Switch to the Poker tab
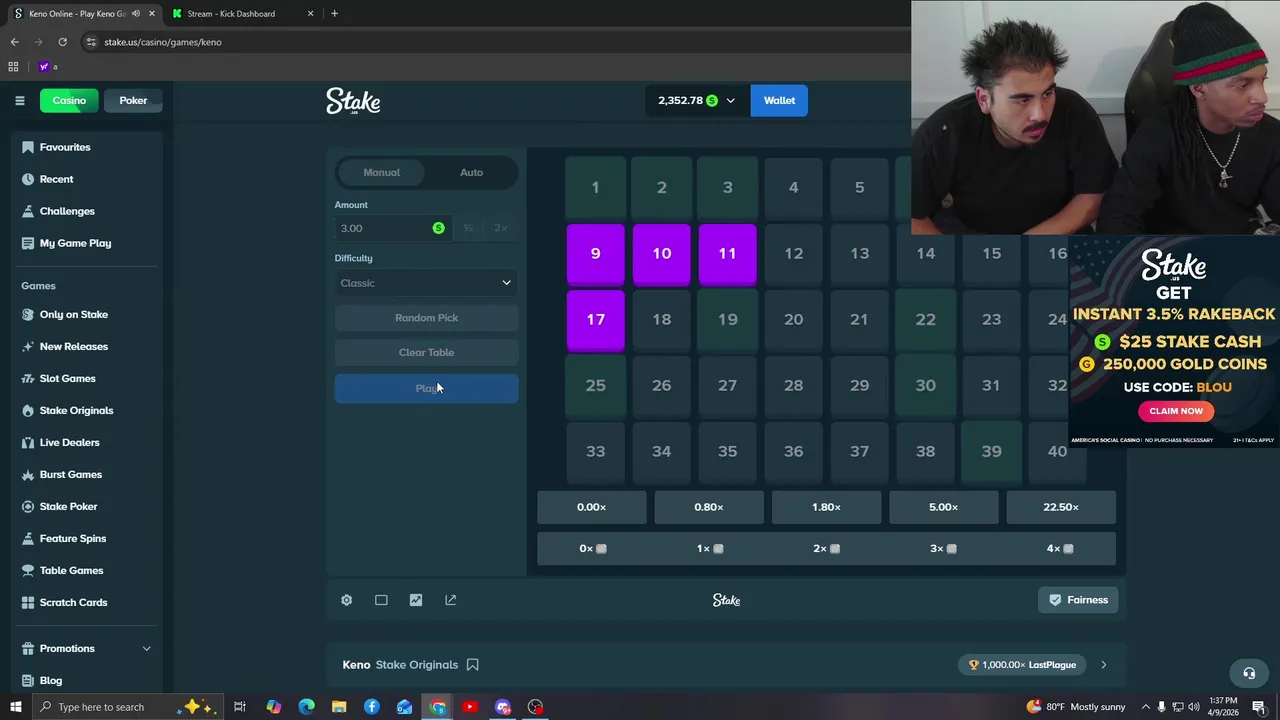 pos(133,101)
